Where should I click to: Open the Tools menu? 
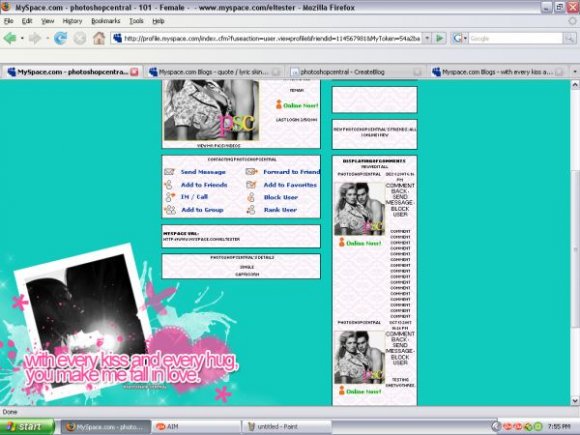[x=136, y=21]
